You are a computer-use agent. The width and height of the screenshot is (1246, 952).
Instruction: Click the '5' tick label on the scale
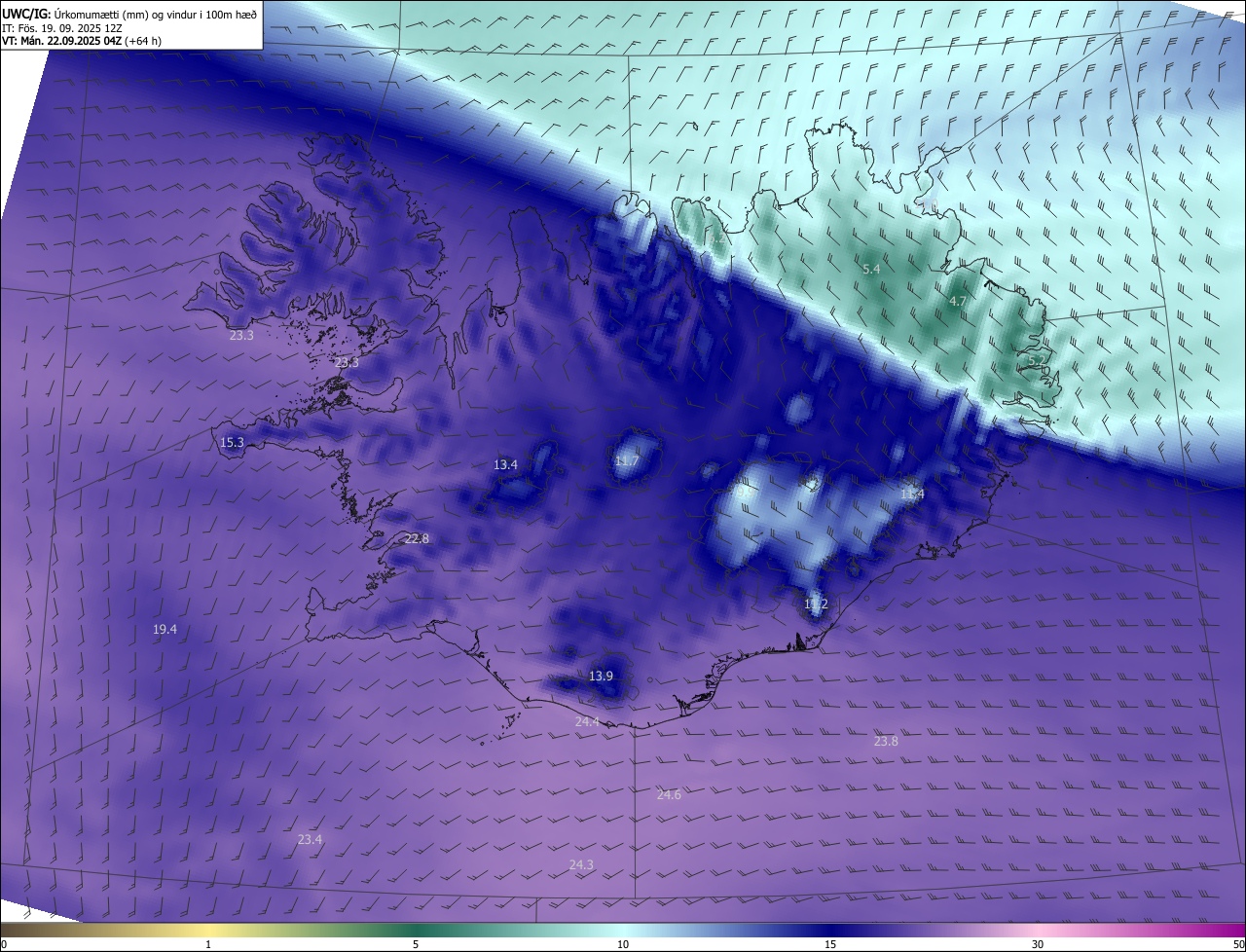[416, 944]
